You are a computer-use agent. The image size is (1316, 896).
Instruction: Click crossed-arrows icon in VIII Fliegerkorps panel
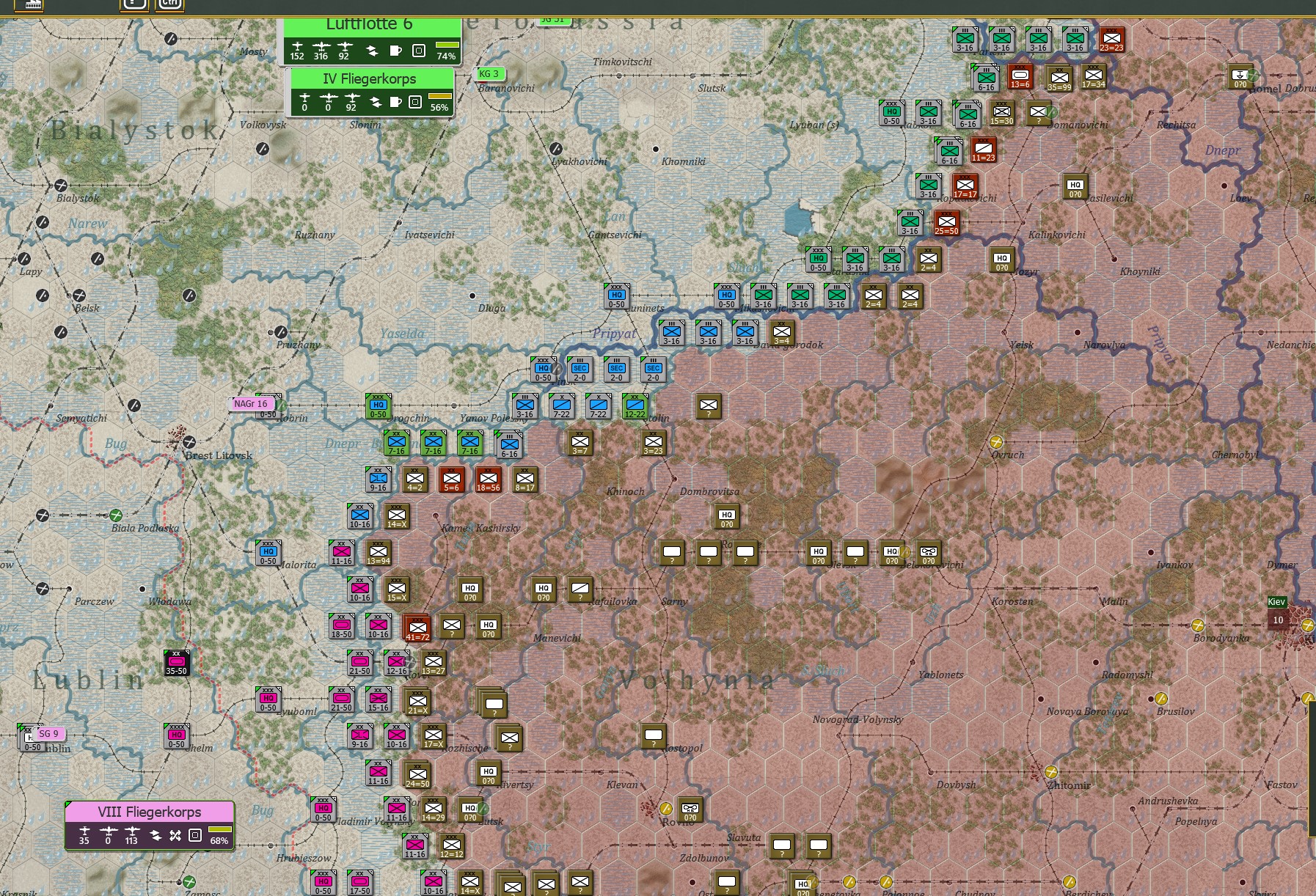pos(175,835)
